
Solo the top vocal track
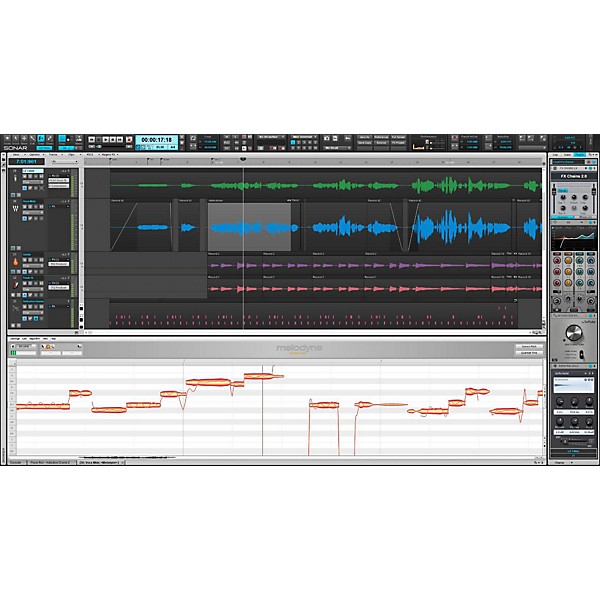(x=30, y=176)
